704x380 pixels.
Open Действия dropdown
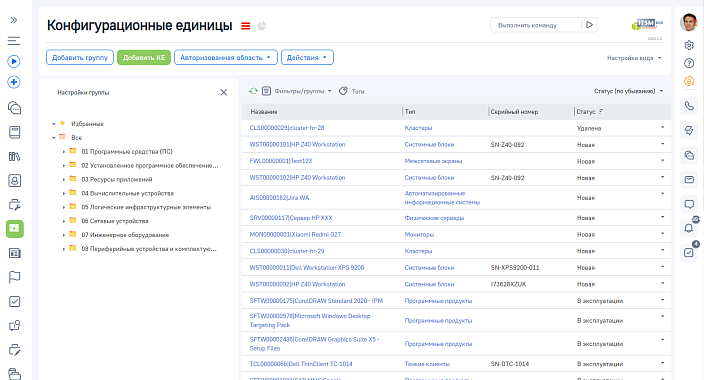point(307,57)
